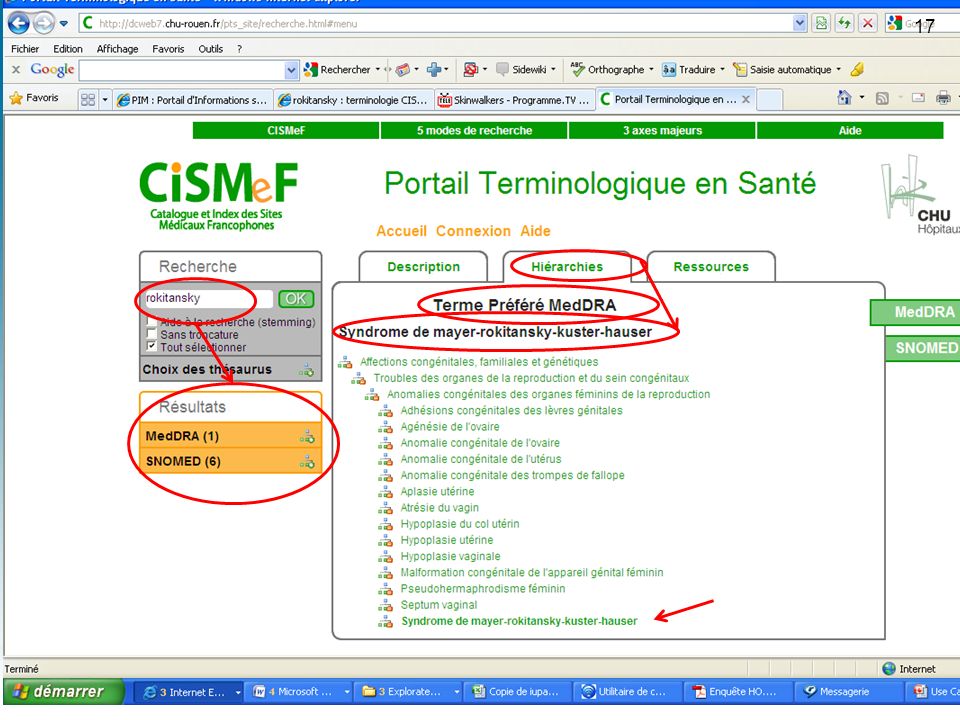Click tree icon beside Agénésie de l'ovaire

[385, 427]
